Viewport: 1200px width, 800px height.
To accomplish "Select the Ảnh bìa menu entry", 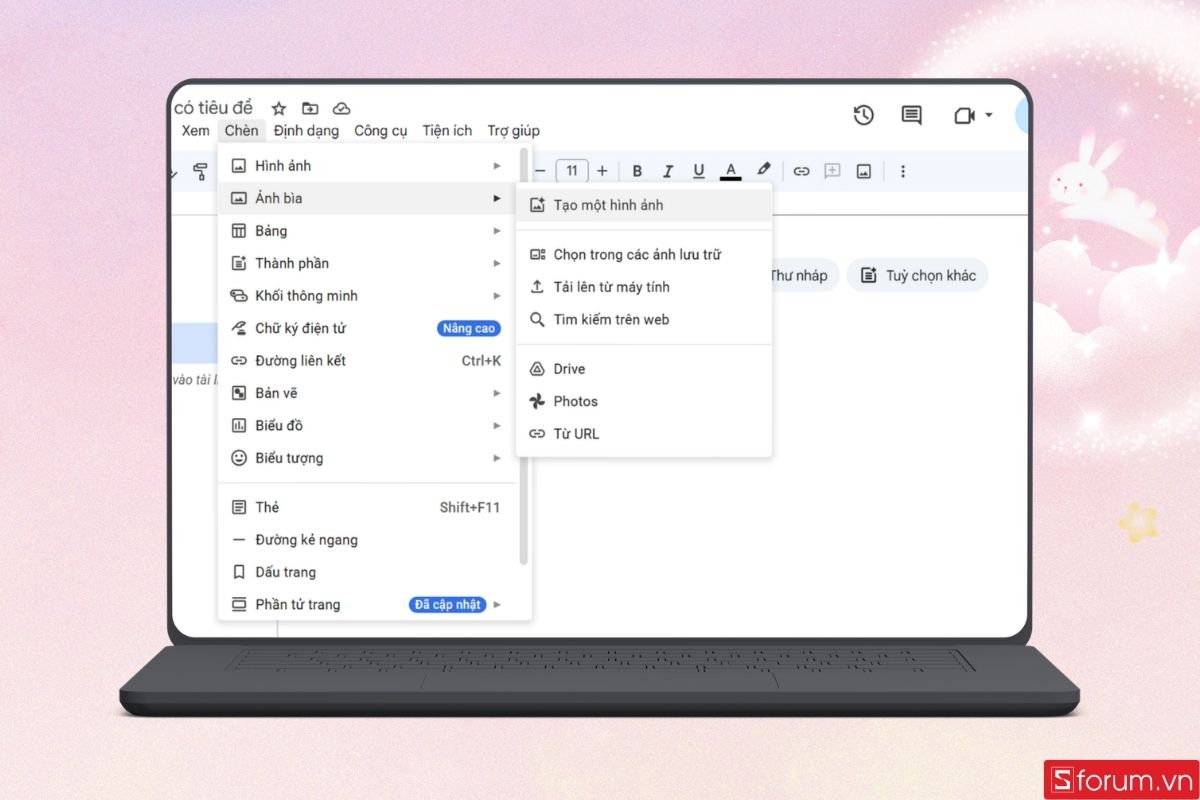I will 368,198.
